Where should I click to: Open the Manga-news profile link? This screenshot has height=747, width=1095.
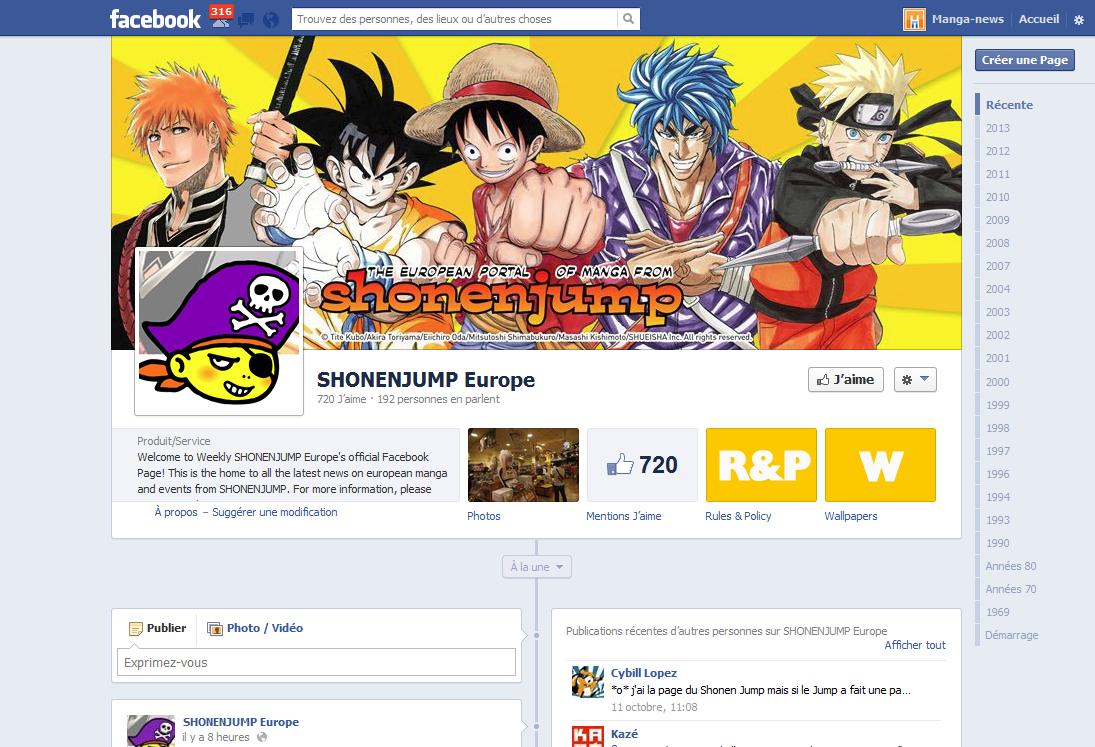967,19
